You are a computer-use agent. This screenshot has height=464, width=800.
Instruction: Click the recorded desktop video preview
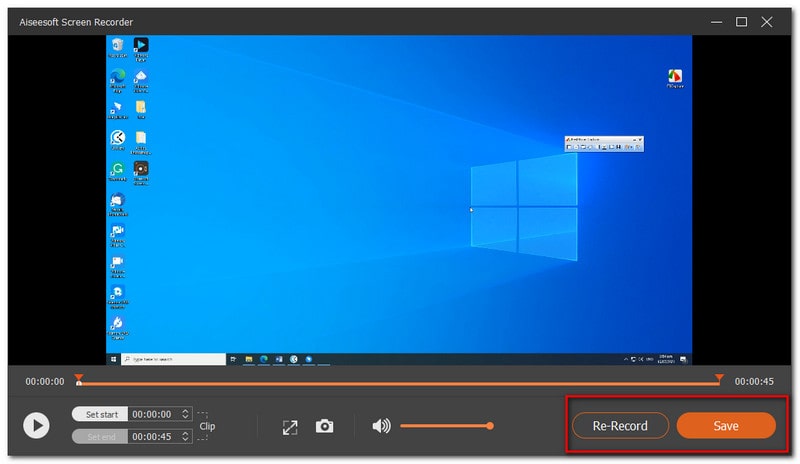[398, 200]
